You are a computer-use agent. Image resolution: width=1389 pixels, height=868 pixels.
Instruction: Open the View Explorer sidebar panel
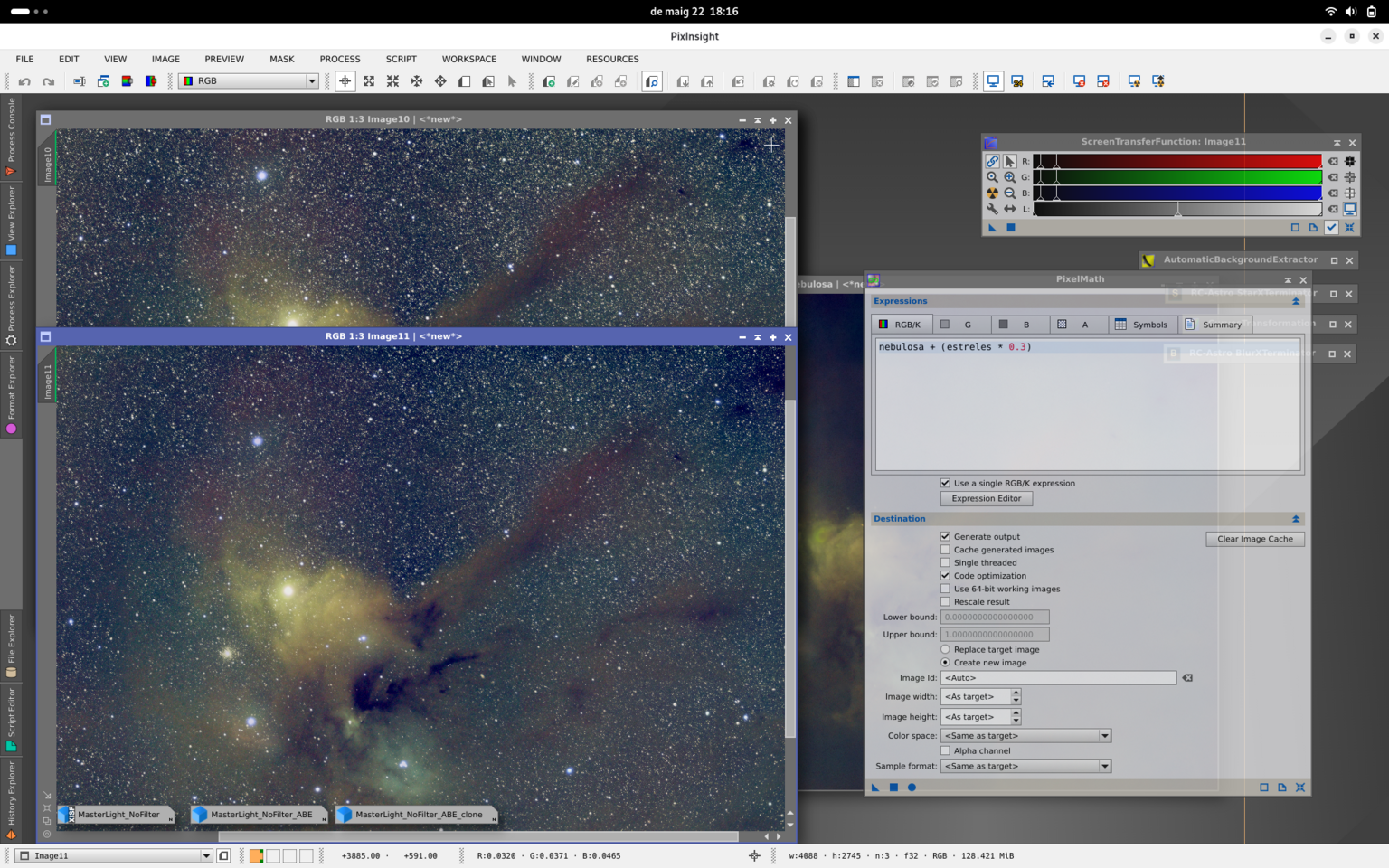tap(11, 222)
